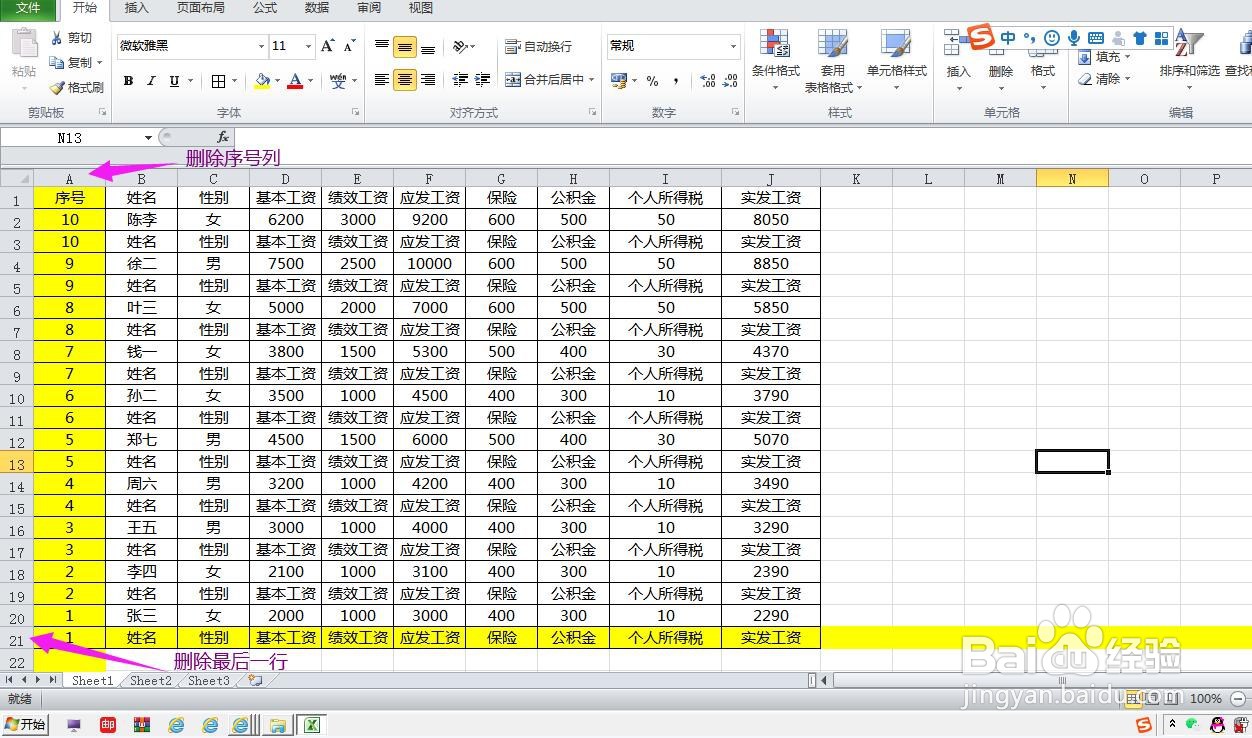The width and height of the screenshot is (1252, 738).
Task: Click the Name Box showing N13
Action: pos(70,138)
